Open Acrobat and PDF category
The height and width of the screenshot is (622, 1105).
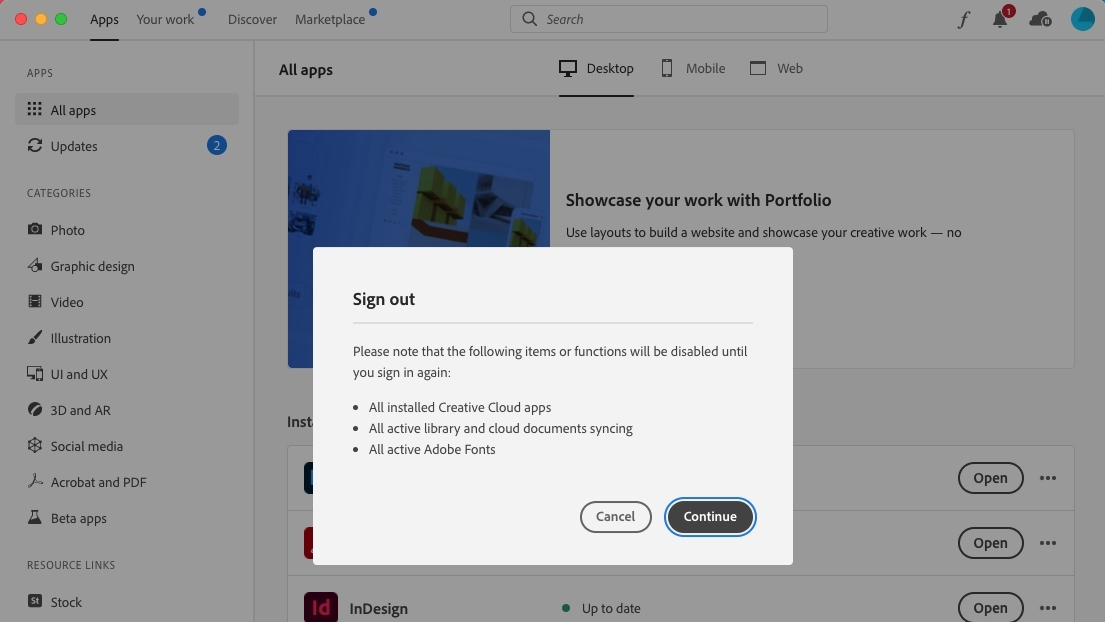[98, 482]
